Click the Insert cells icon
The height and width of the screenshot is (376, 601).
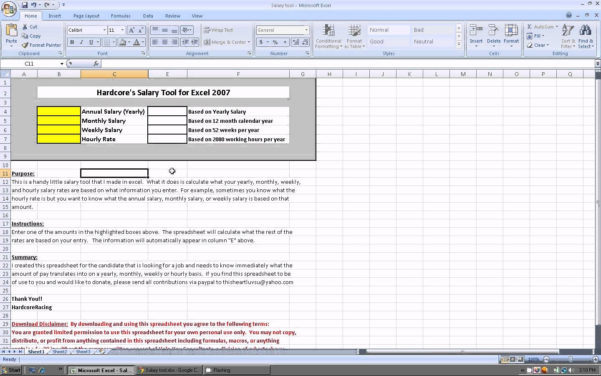point(476,30)
